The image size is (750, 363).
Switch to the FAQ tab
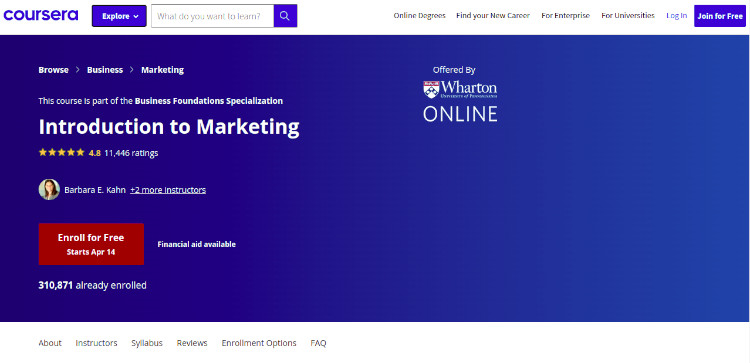[x=318, y=343]
